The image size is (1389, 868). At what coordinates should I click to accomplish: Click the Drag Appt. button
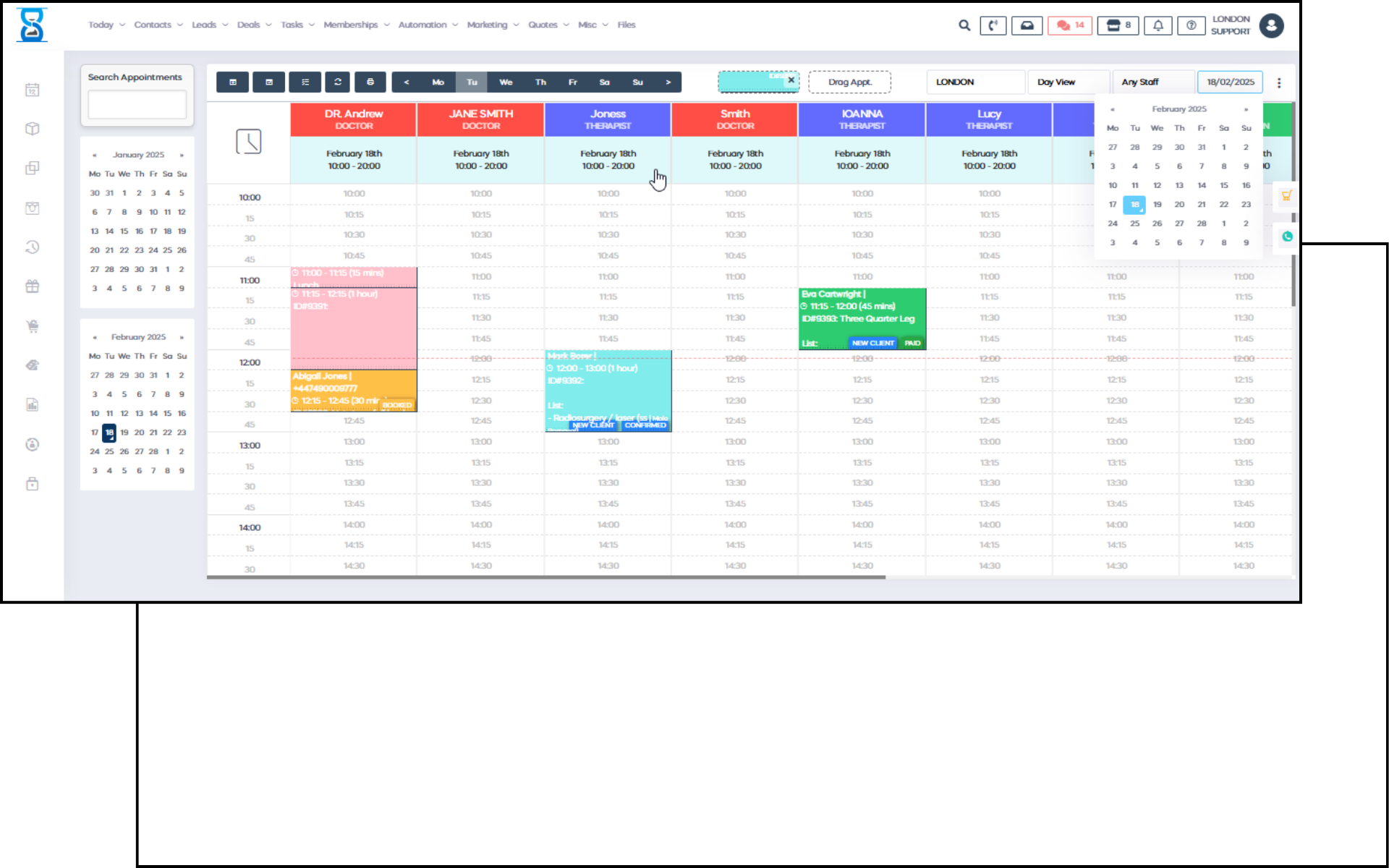(x=849, y=82)
